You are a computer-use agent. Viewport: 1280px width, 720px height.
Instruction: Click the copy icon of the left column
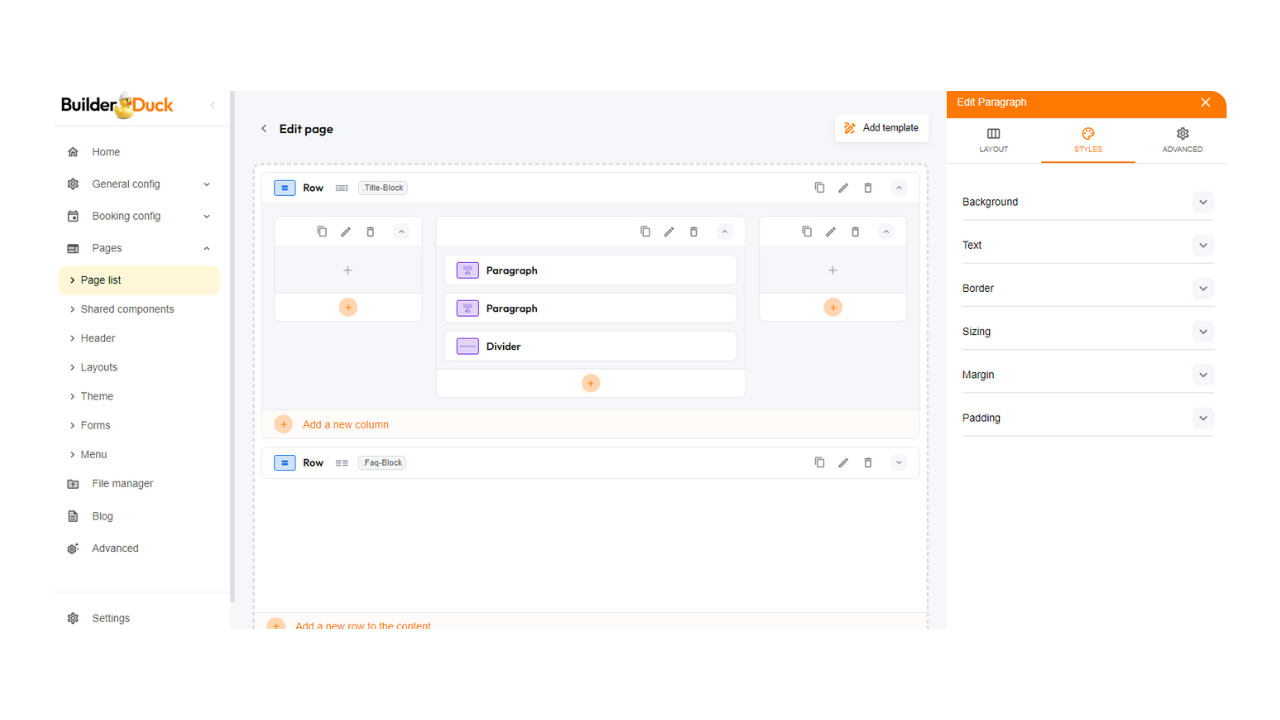pos(322,232)
